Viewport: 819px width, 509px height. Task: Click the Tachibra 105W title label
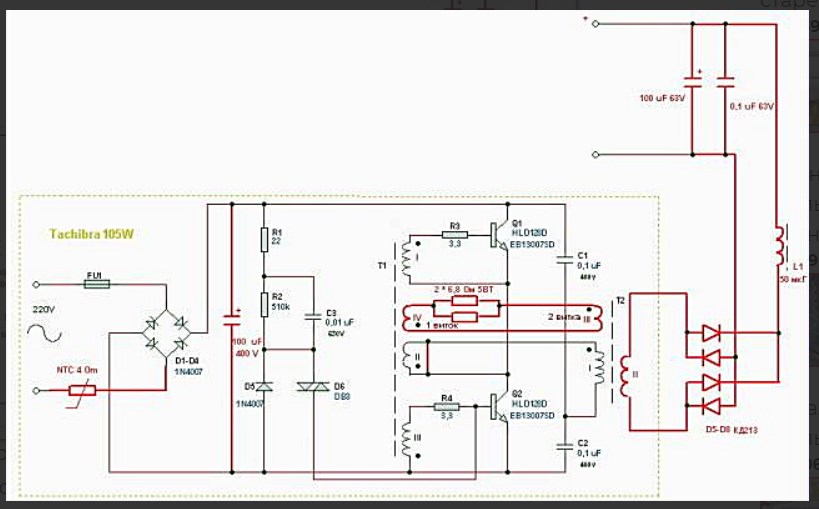coord(92,234)
